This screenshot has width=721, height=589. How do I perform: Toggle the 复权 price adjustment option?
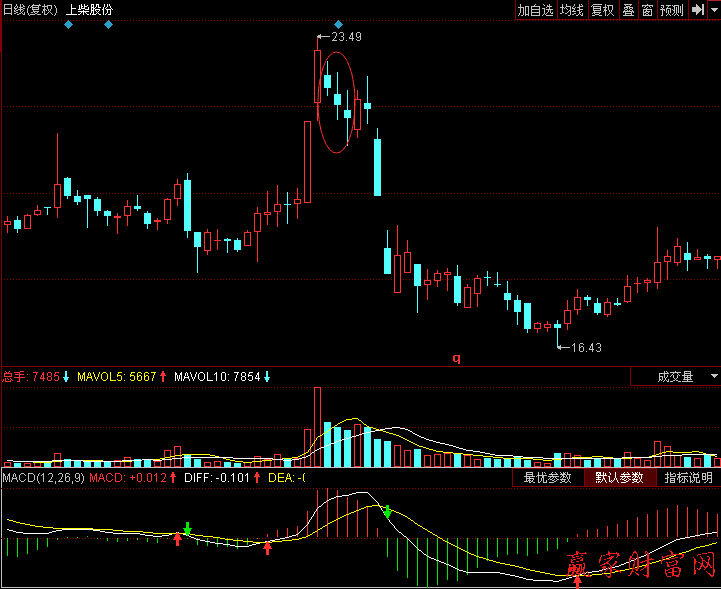[602, 10]
